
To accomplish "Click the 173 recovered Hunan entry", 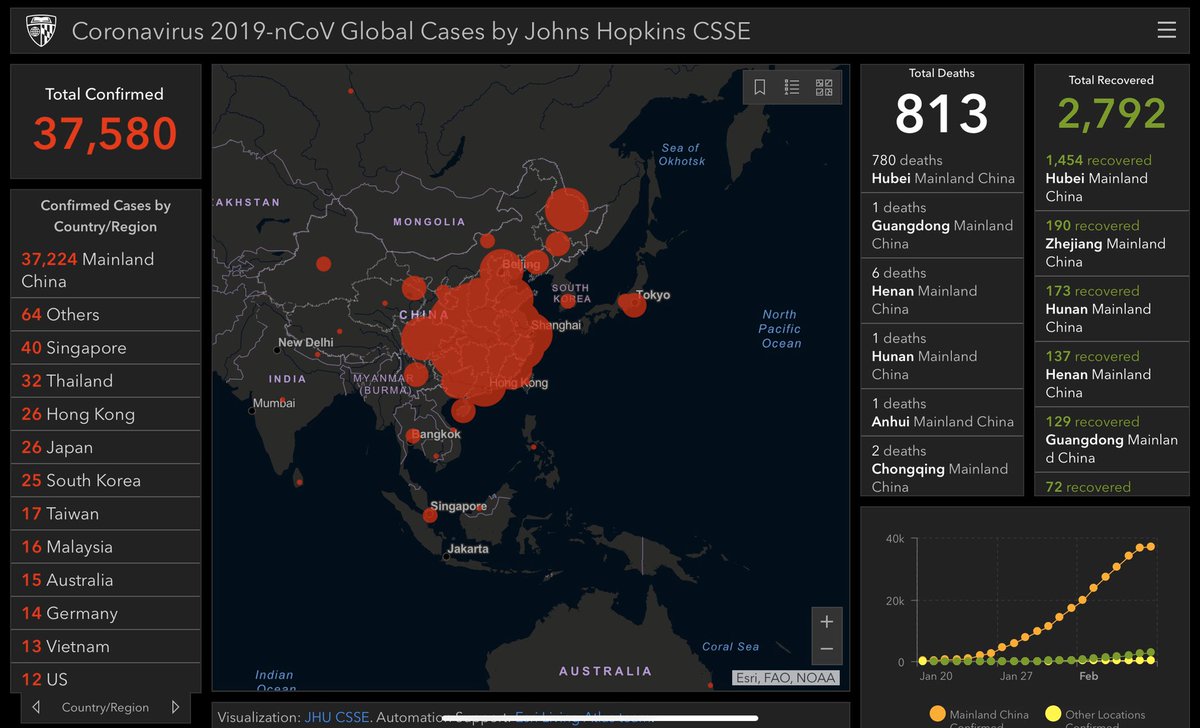I will (1111, 309).
